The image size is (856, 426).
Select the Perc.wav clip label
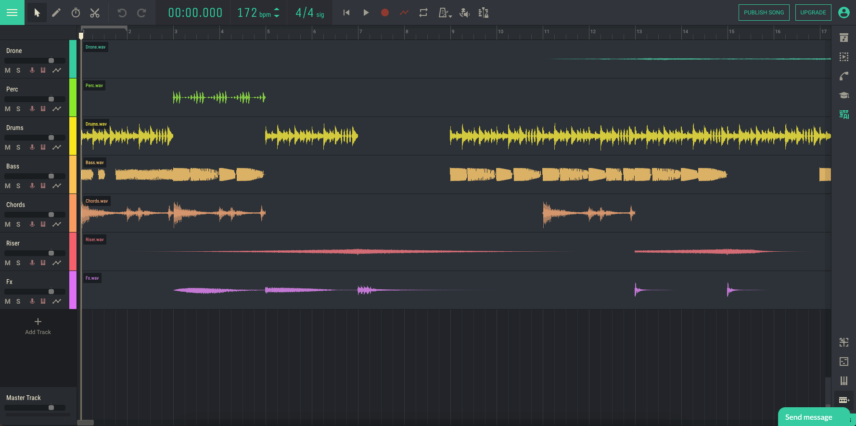pos(94,86)
